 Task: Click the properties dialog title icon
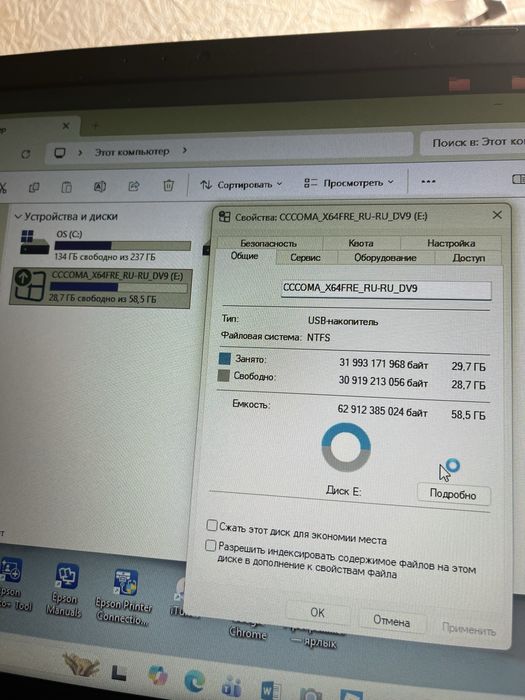tap(225, 217)
